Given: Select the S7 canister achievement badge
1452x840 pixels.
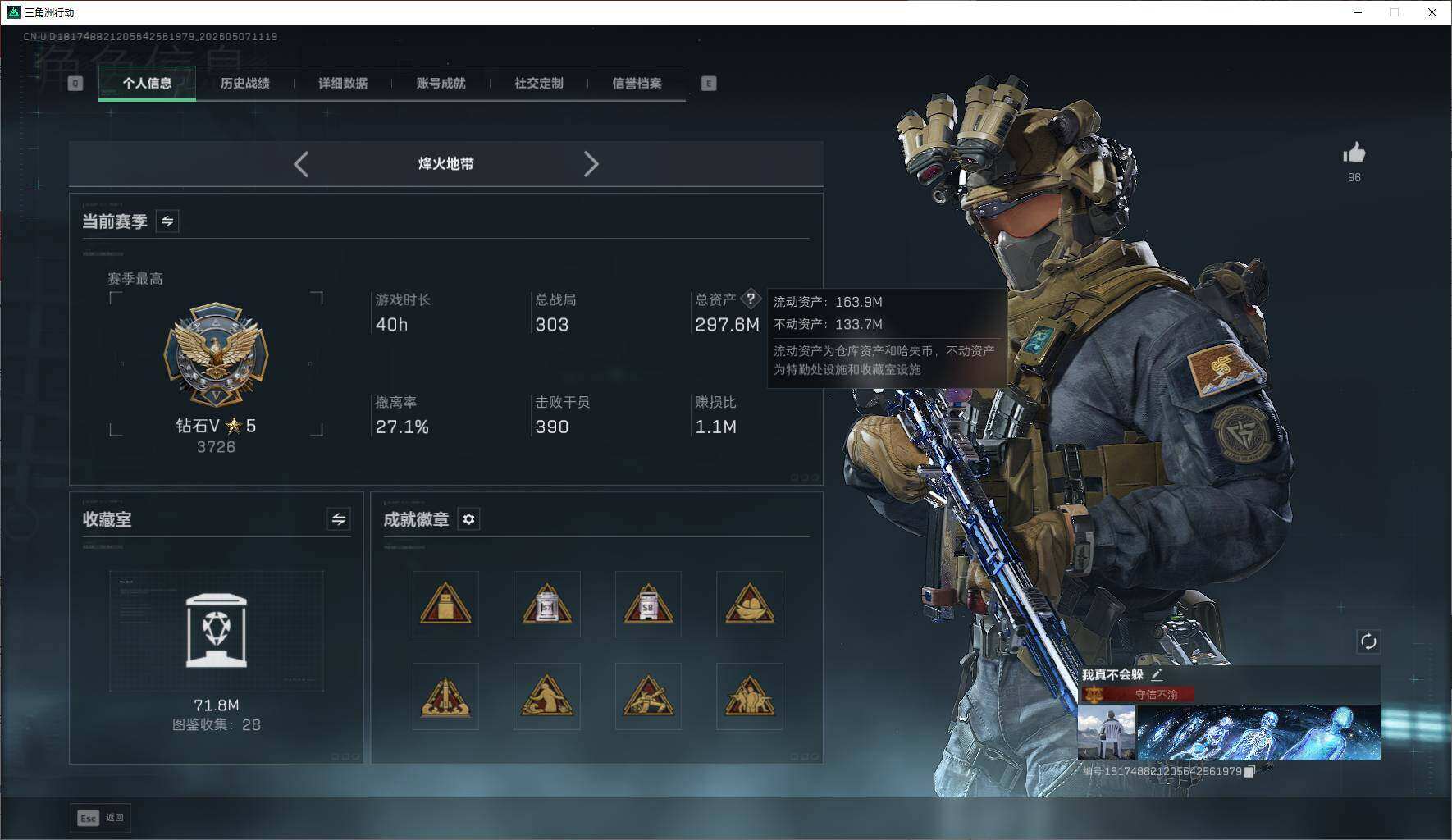Looking at the screenshot, I should pyautogui.click(x=547, y=605).
